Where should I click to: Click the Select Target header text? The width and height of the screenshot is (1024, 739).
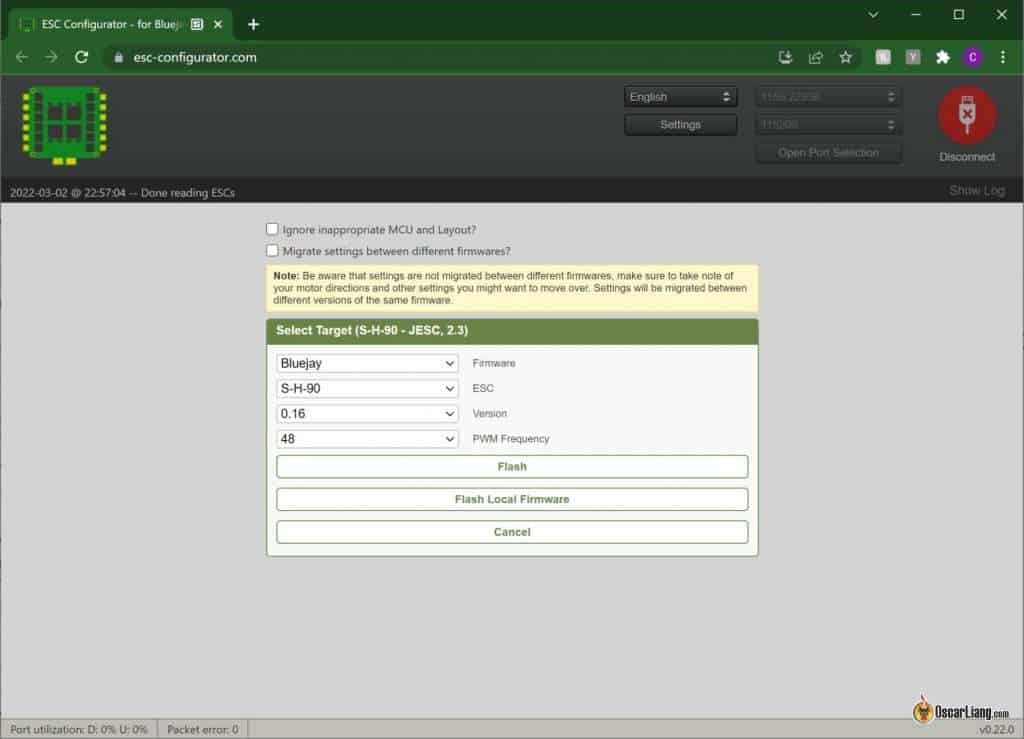pyautogui.click(x=372, y=330)
